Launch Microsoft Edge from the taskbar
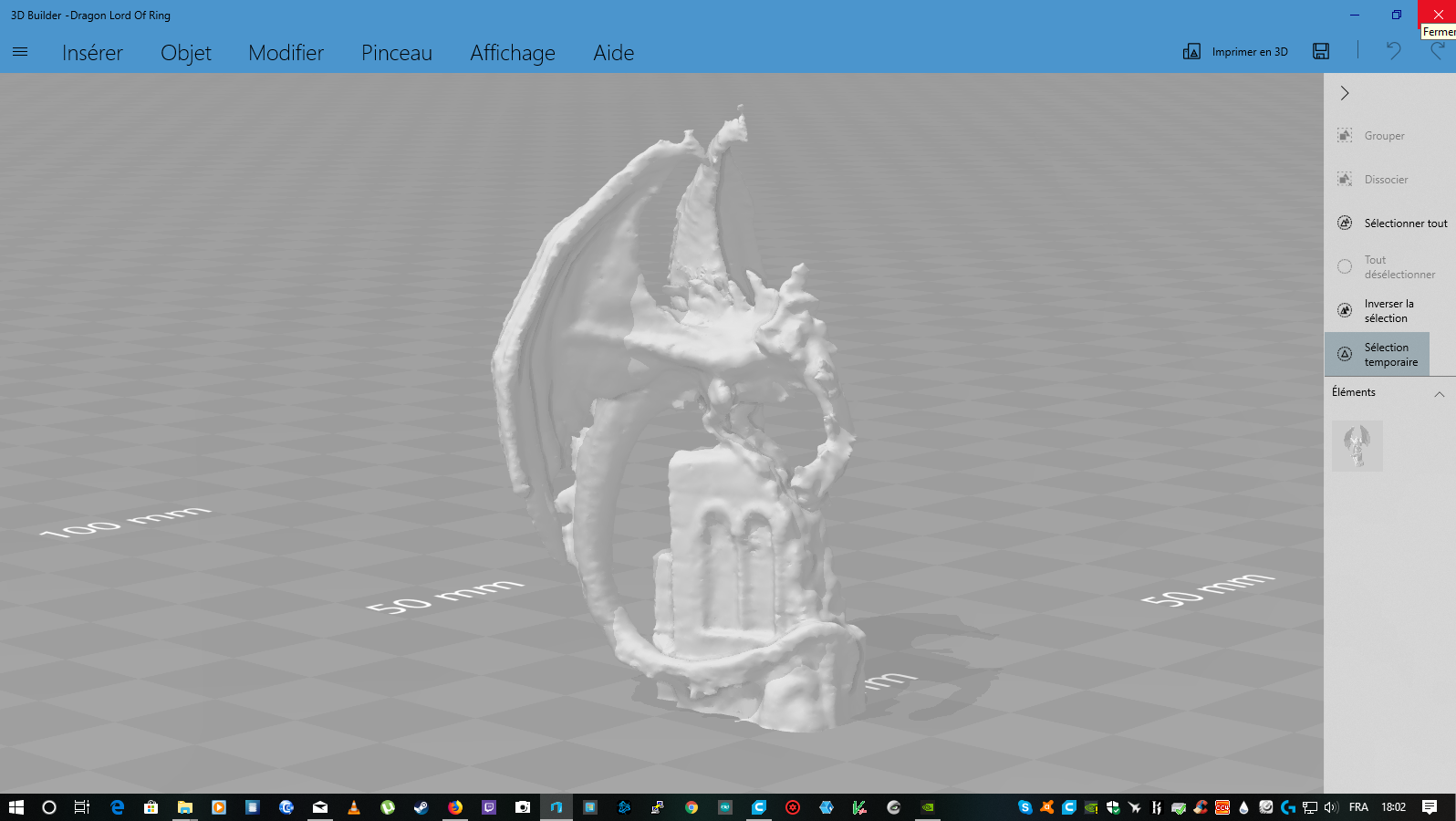 pyautogui.click(x=117, y=807)
